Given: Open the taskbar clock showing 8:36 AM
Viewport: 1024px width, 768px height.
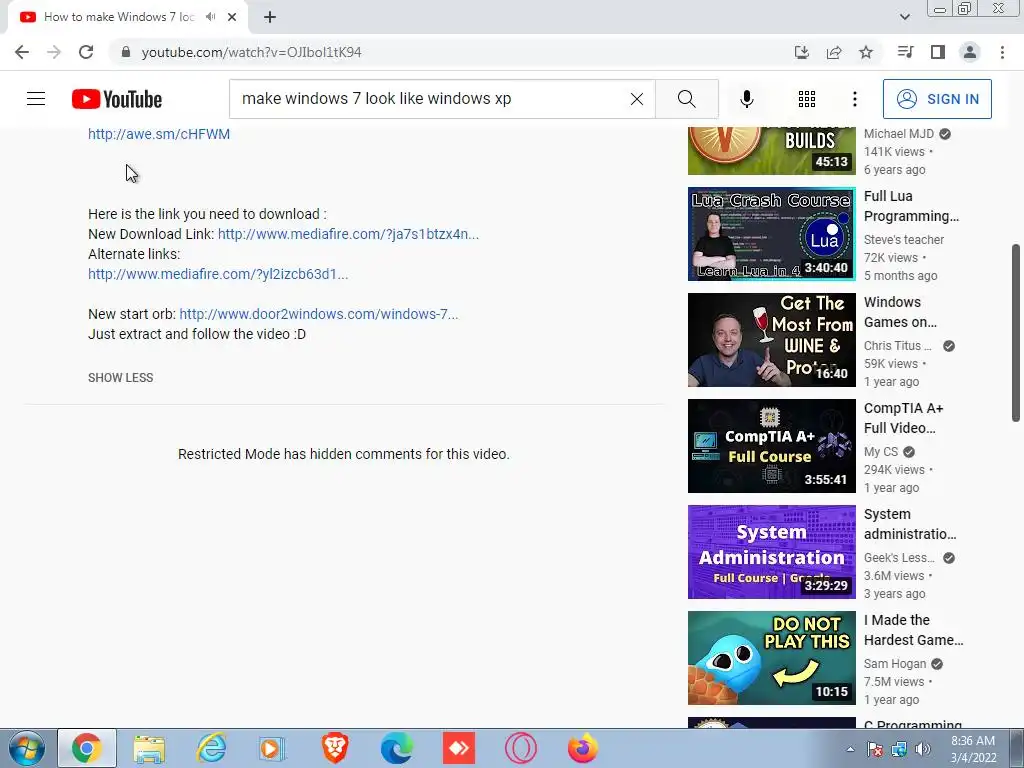Looking at the screenshot, I should 973,749.
